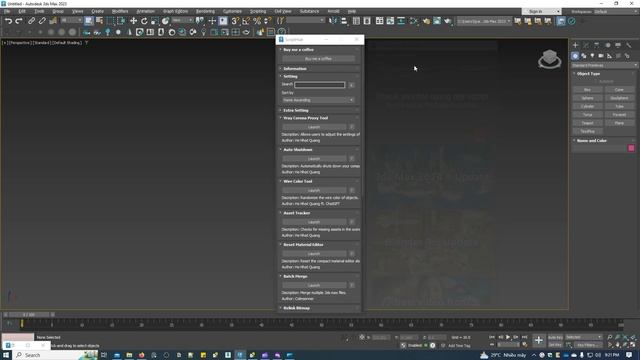Select the Shapes category icon
This screenshot has height=360, width=640.
point(584,56)
